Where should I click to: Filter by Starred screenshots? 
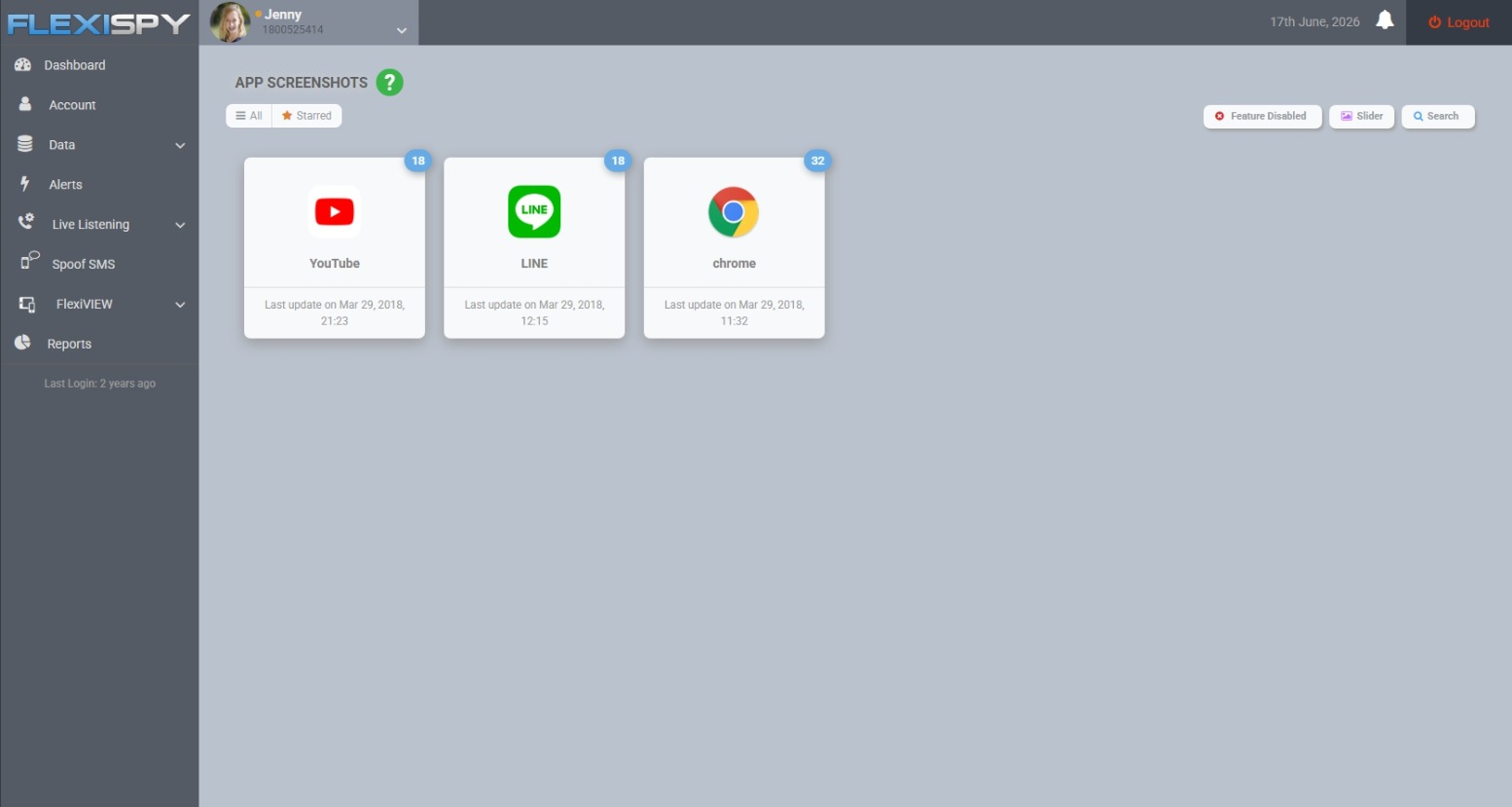[306, 116]
